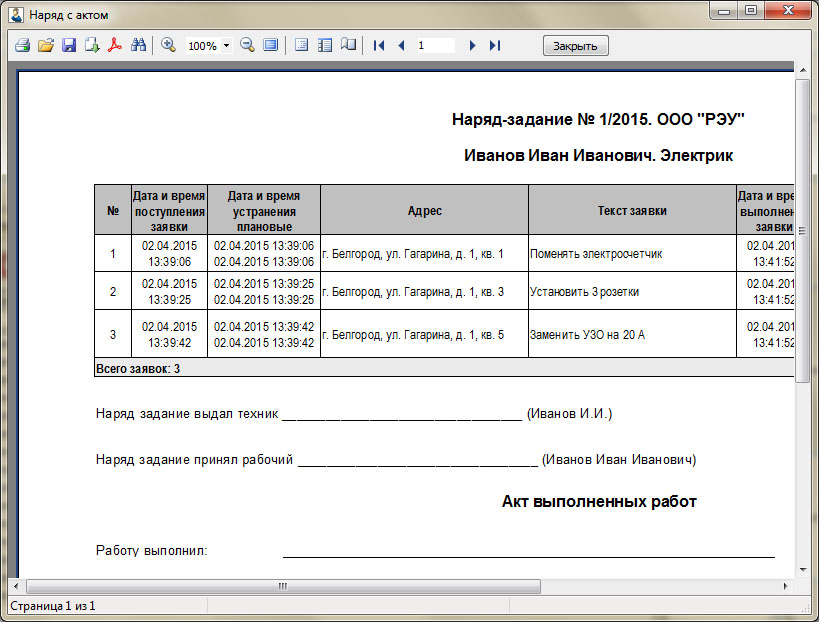Click the Export report icon
819x622 pixels.
92,46
